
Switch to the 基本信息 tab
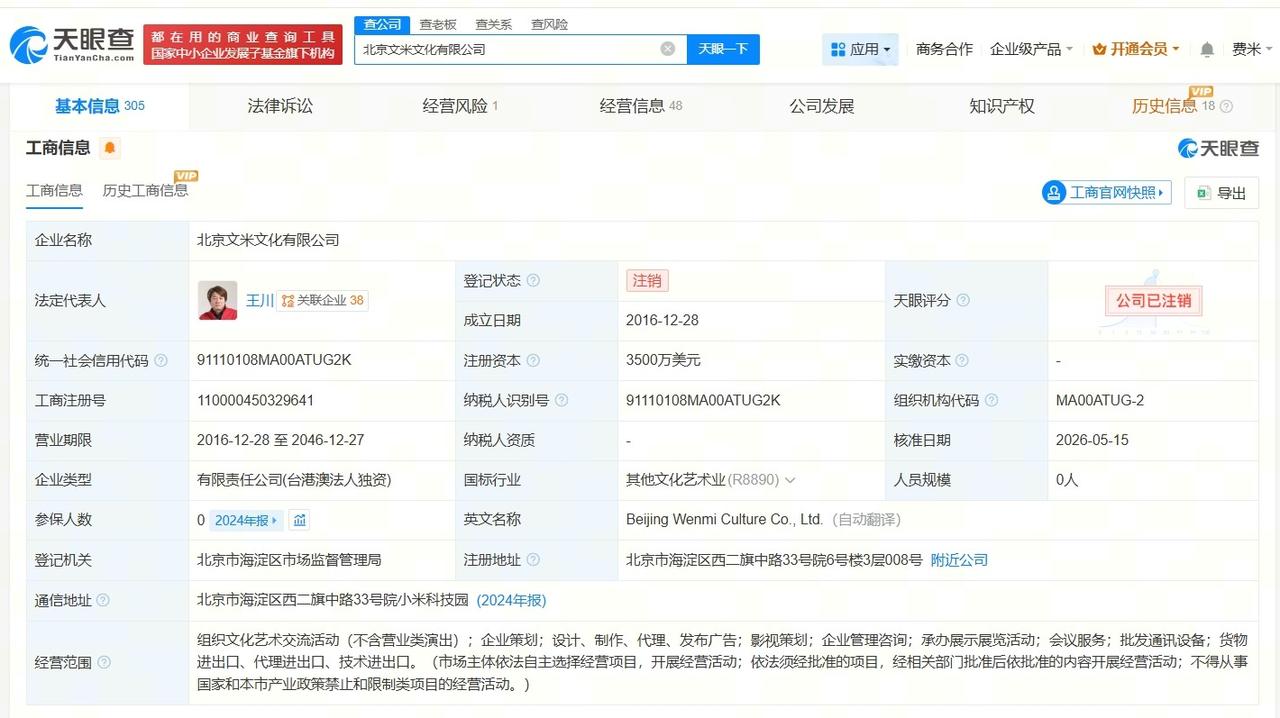(99, 106)
